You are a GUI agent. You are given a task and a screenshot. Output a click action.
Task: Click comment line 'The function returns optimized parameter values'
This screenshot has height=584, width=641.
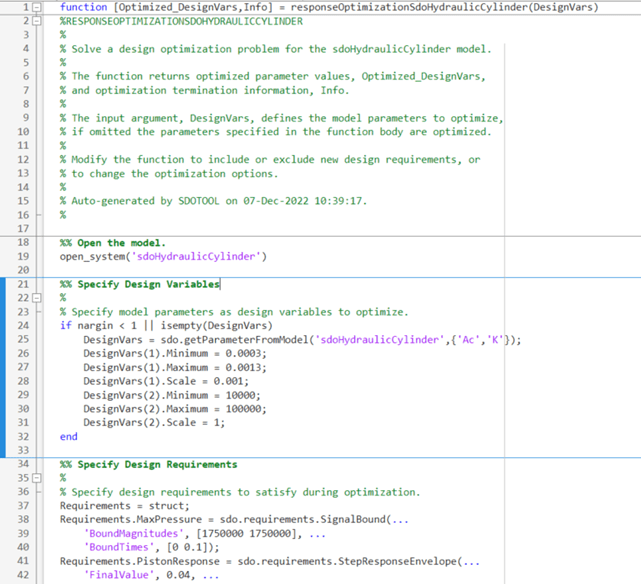pyautogui.click(x=273, y=76)
